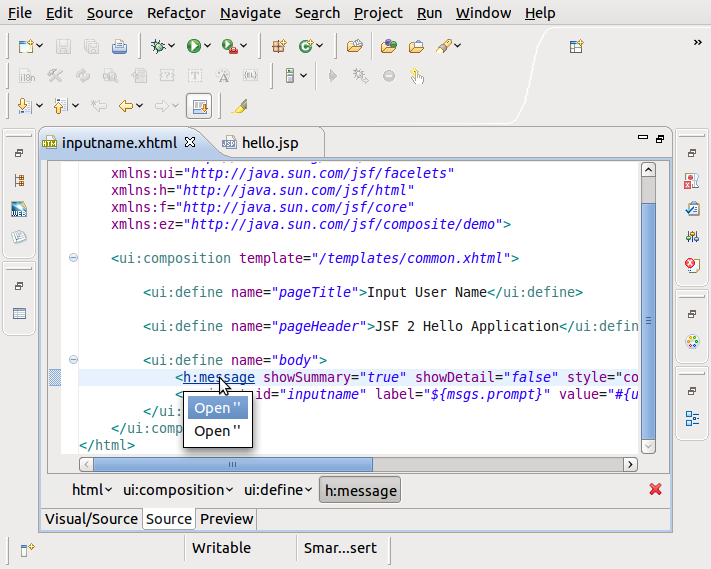Click the Print icon in toolbar
The width and height of the screenshot is (711, 569).
(x=119, y=46)
